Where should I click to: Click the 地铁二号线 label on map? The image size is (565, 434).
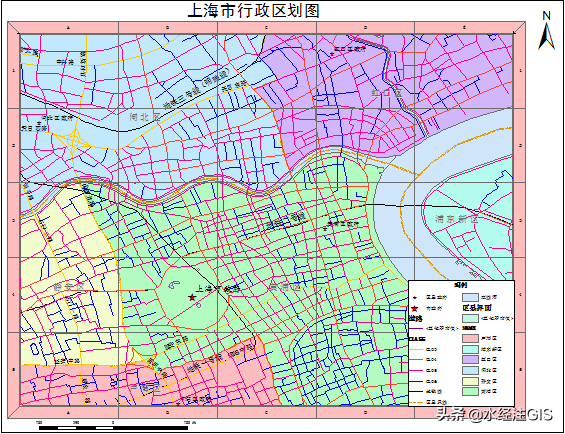point(286,221)
